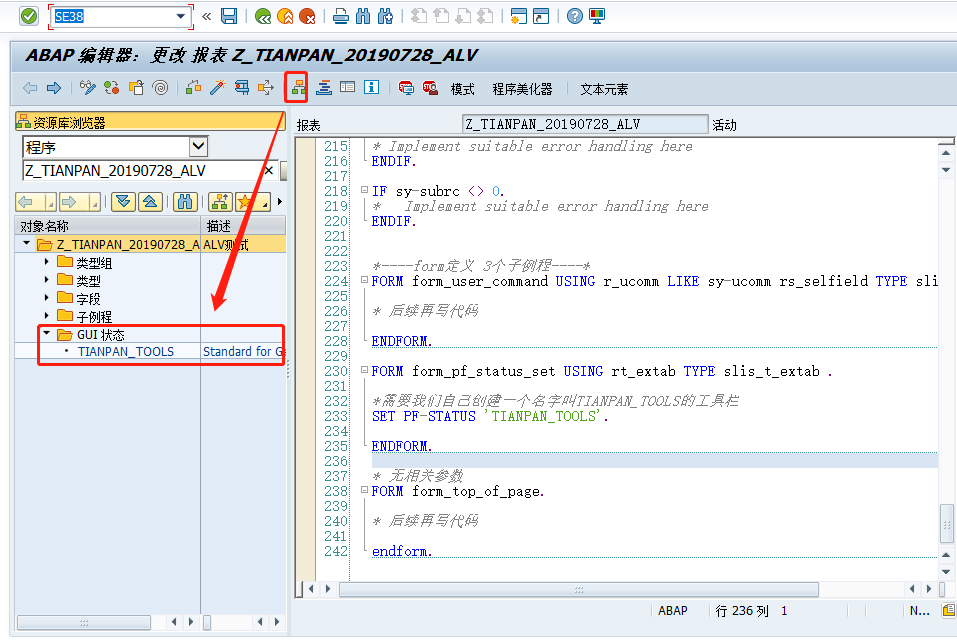Select the 模式 menu item

coord(462,89)
